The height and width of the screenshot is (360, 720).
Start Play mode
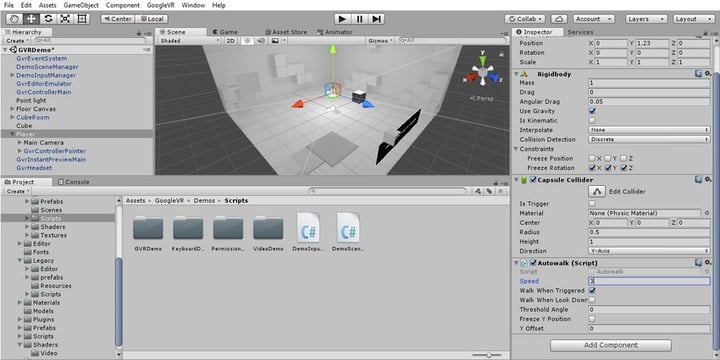342,19
